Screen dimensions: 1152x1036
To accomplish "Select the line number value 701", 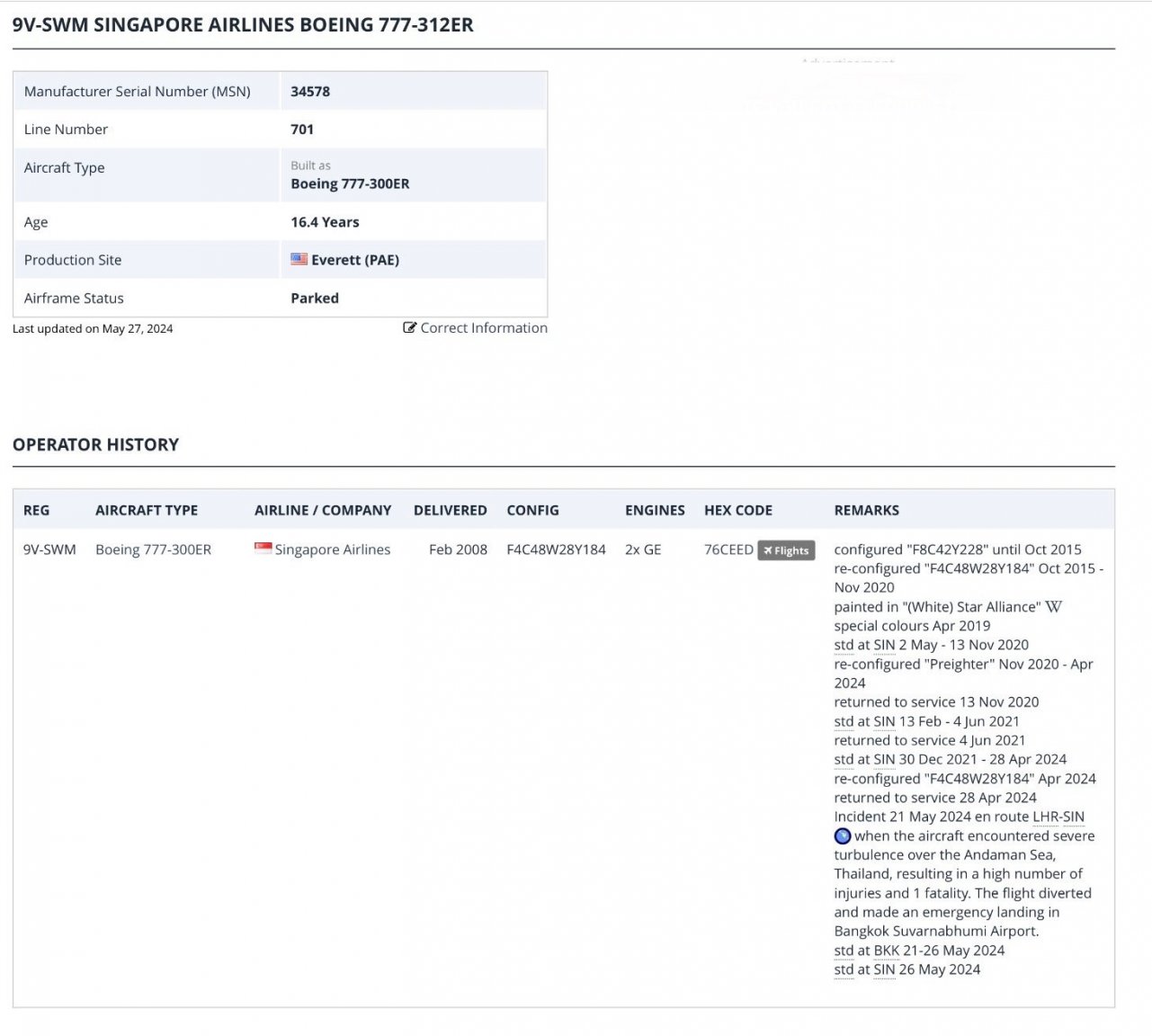I will coord(302,129).
